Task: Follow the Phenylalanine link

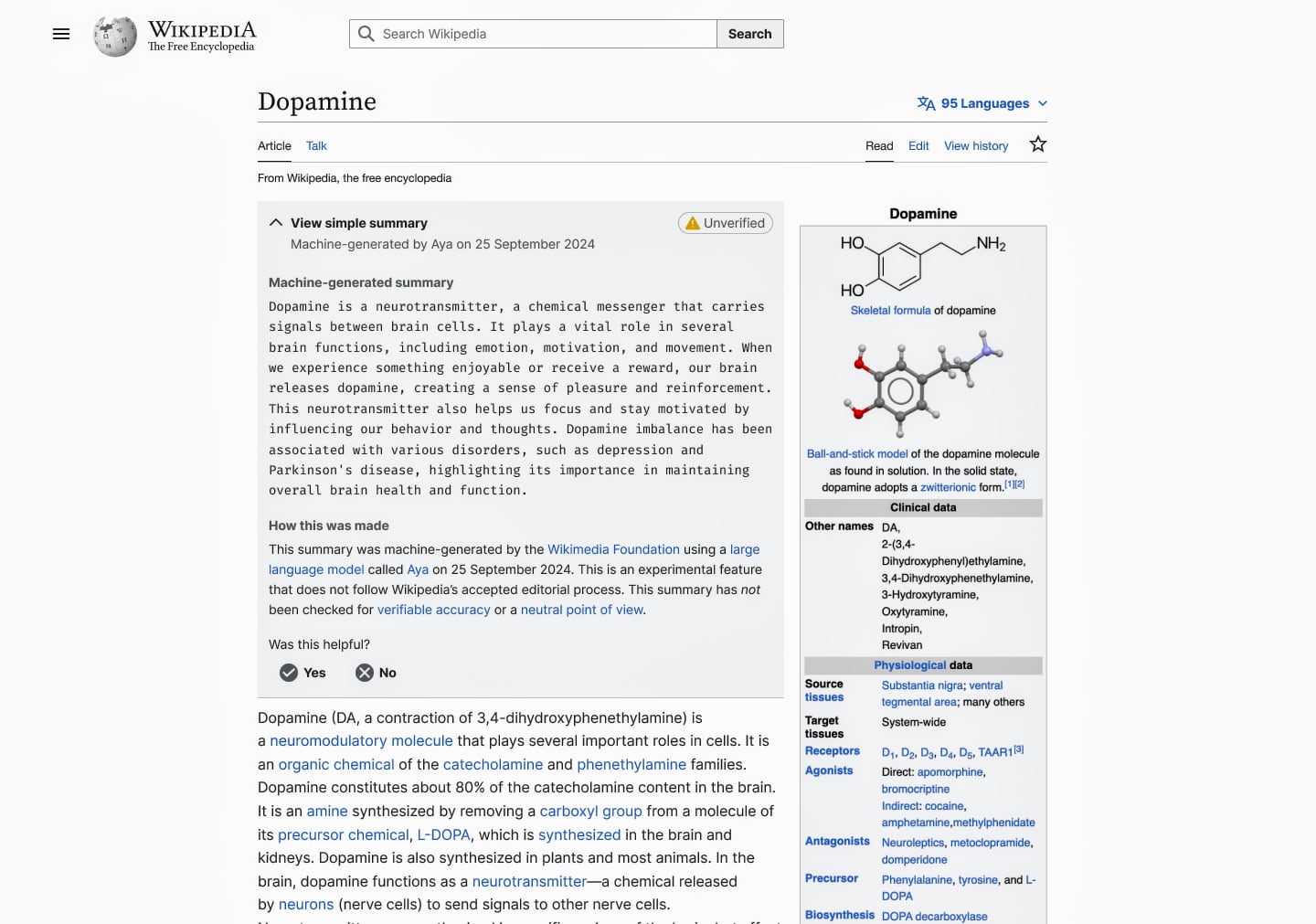Action: [917, 880]
